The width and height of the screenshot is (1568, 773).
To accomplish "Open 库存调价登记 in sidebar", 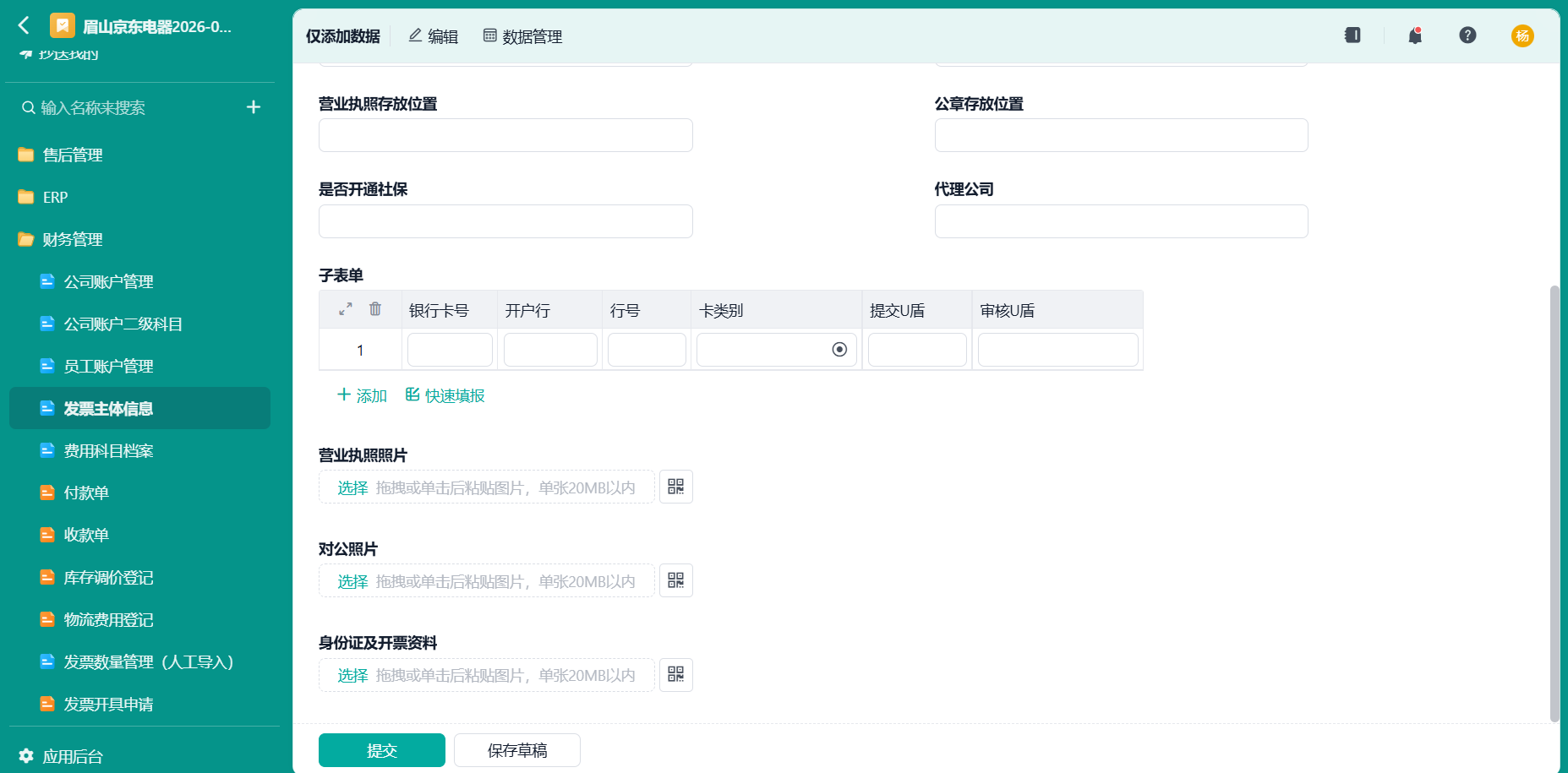I will (x=139, y=577).
